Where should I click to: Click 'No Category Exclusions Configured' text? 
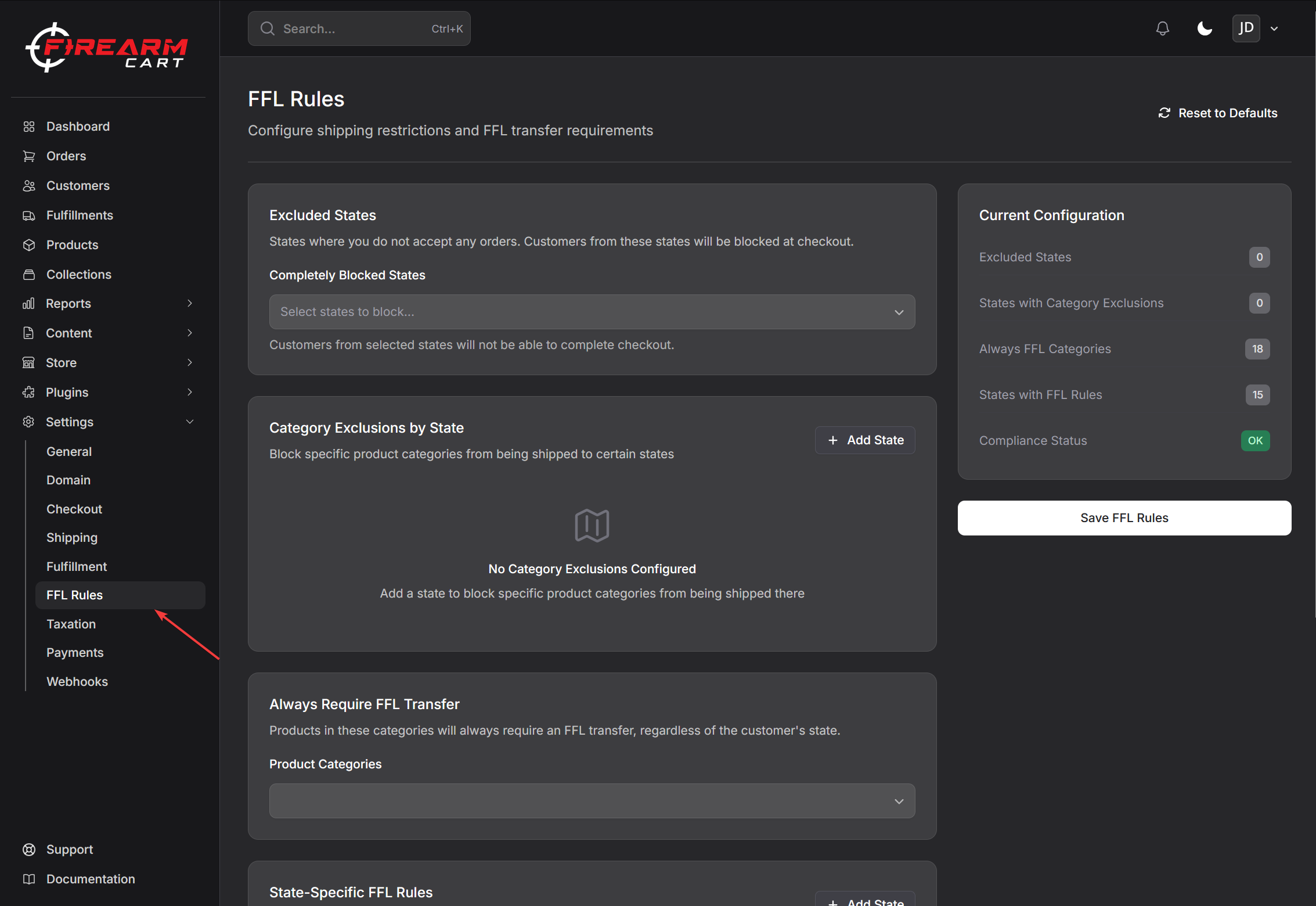coord(592,569)
